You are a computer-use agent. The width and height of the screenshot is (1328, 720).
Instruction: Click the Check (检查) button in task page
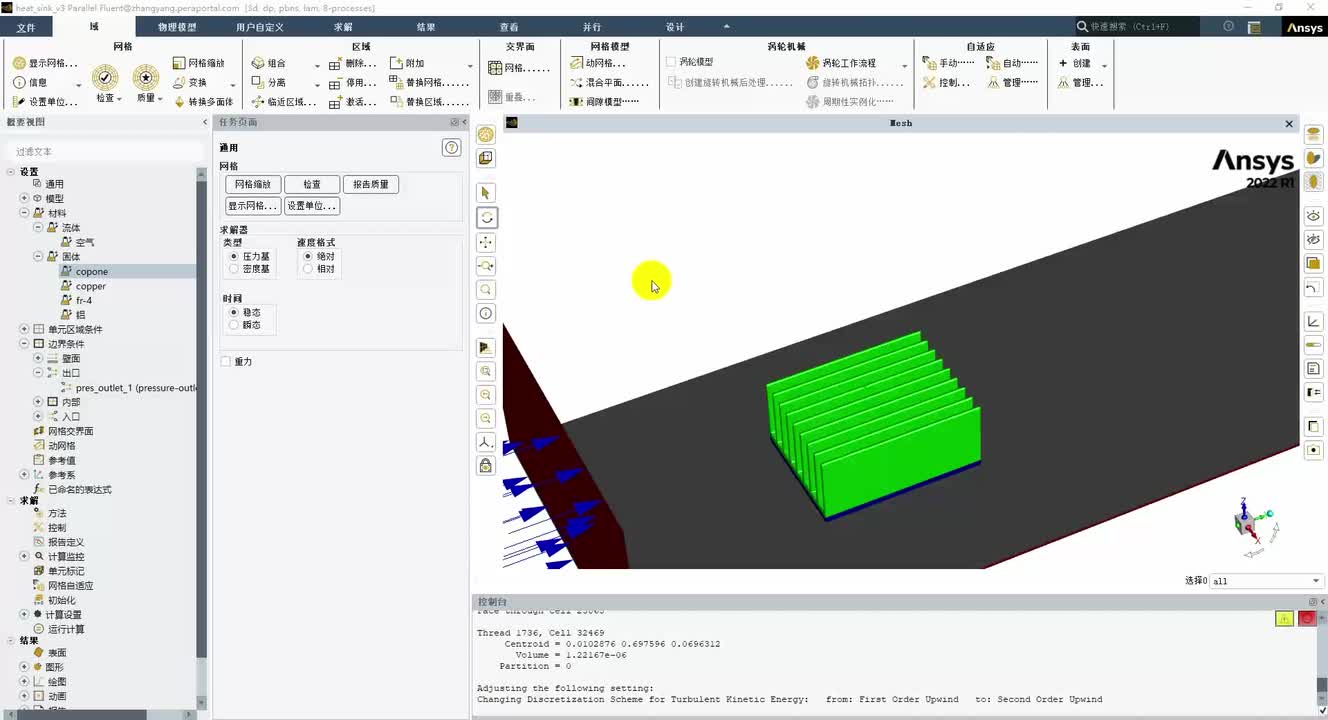point(312,185)
